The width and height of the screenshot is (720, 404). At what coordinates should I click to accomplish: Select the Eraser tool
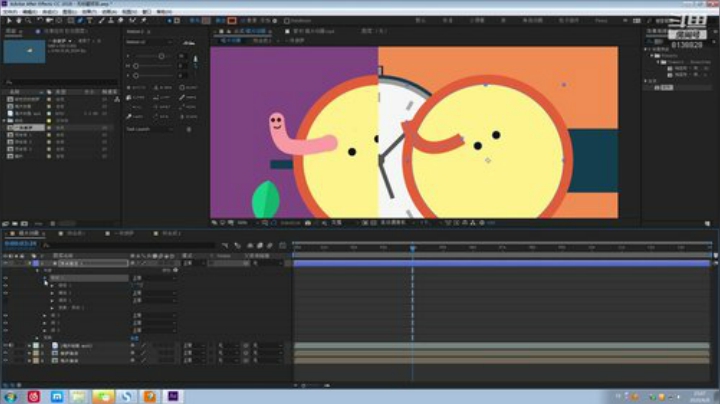pos(120,20)
